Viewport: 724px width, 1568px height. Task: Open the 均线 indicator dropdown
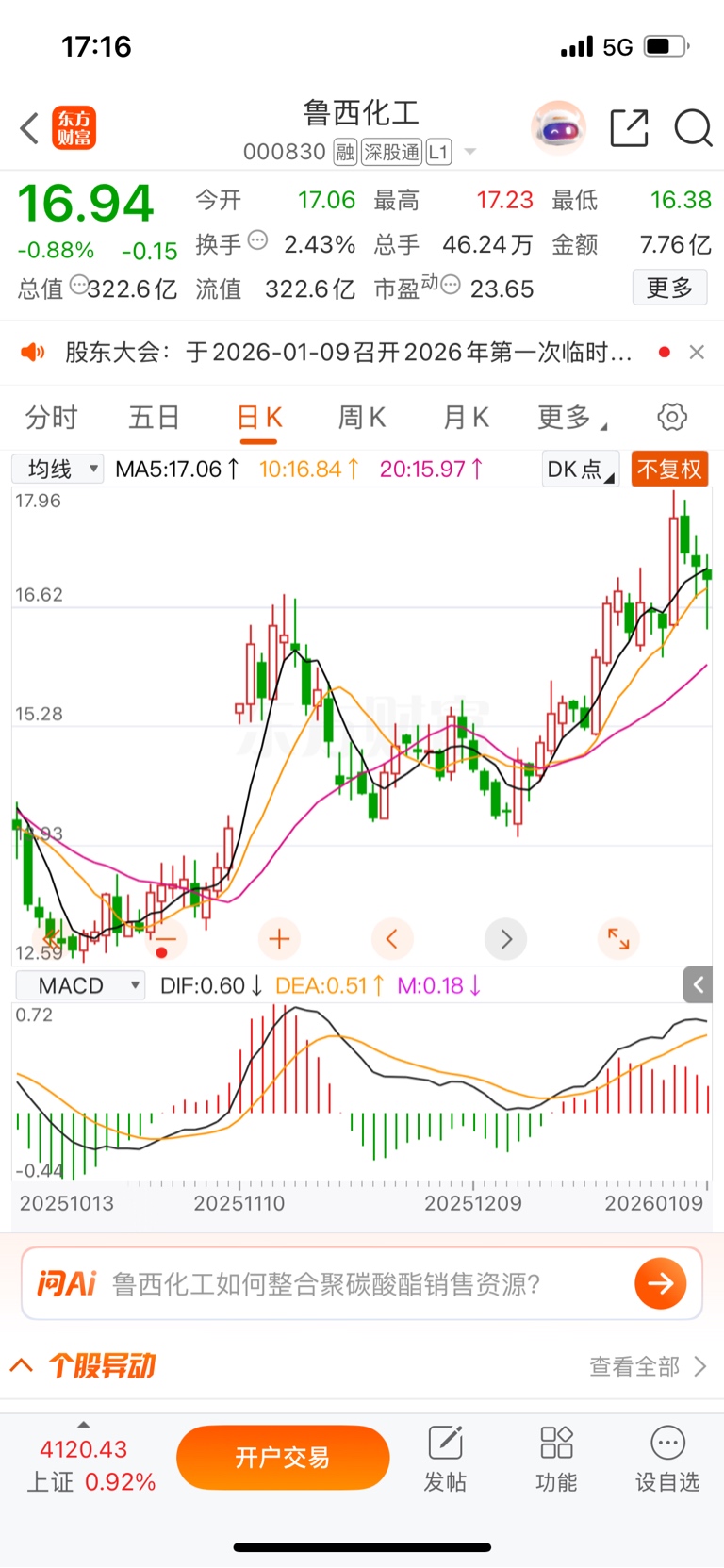tap(58, 469)
